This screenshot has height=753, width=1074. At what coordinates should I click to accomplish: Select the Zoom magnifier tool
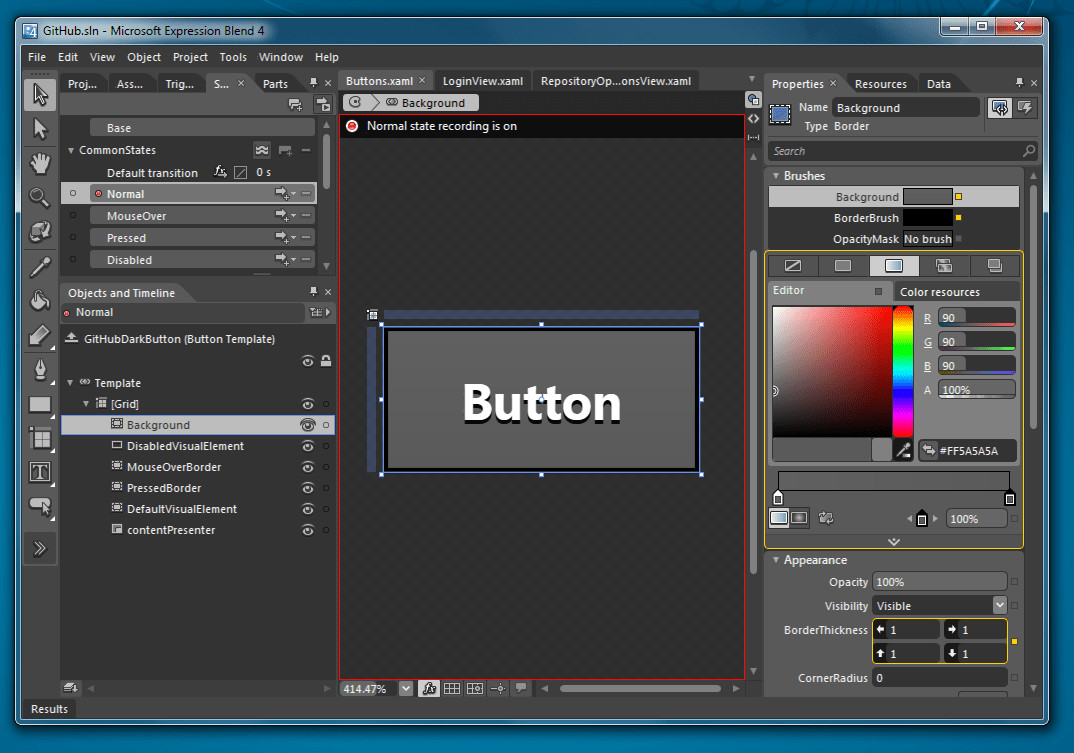coord(40,197)
